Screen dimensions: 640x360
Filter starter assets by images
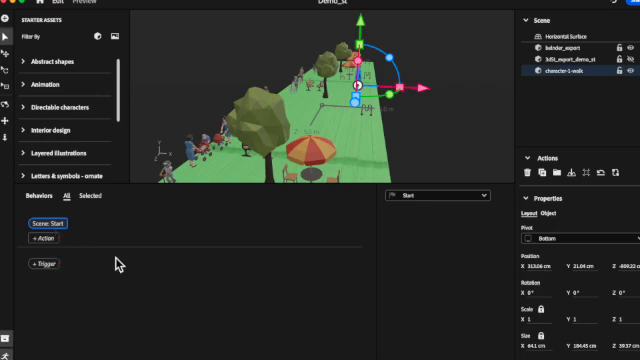point(115,36)
